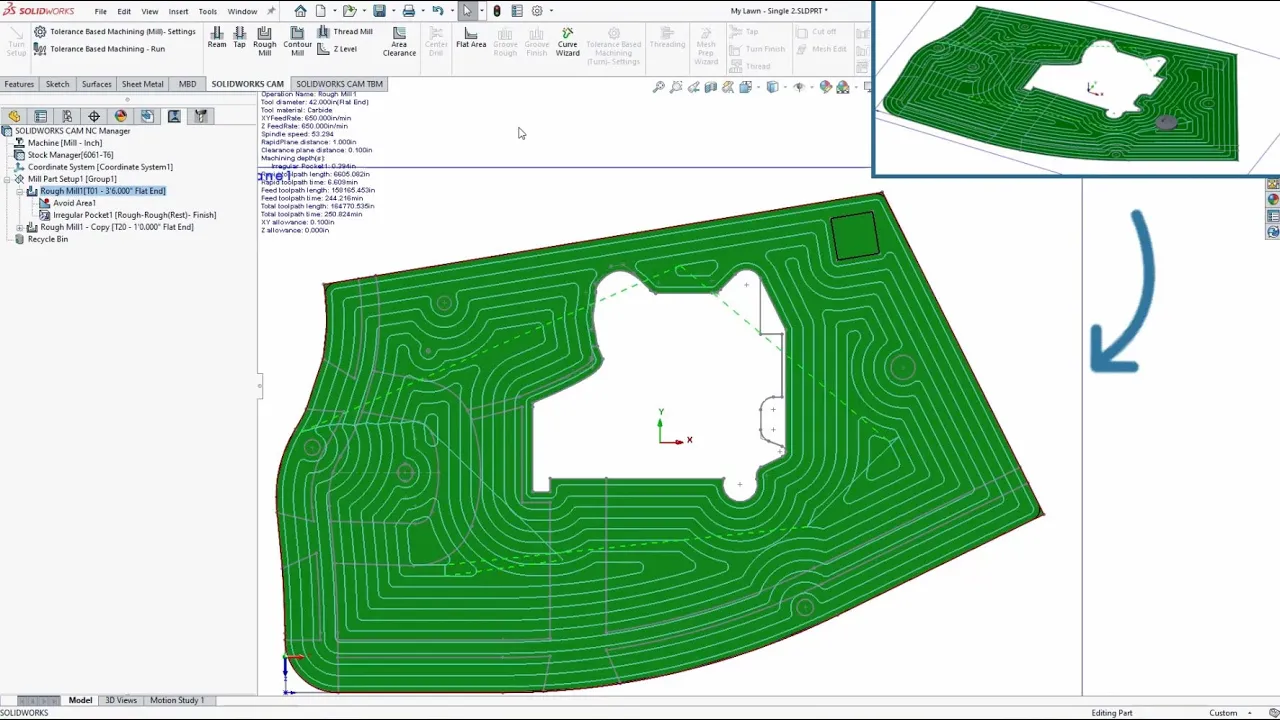This screenshot has height=720, width=1280.
Task: Undo the last action
Action: [x=437, y=11]
